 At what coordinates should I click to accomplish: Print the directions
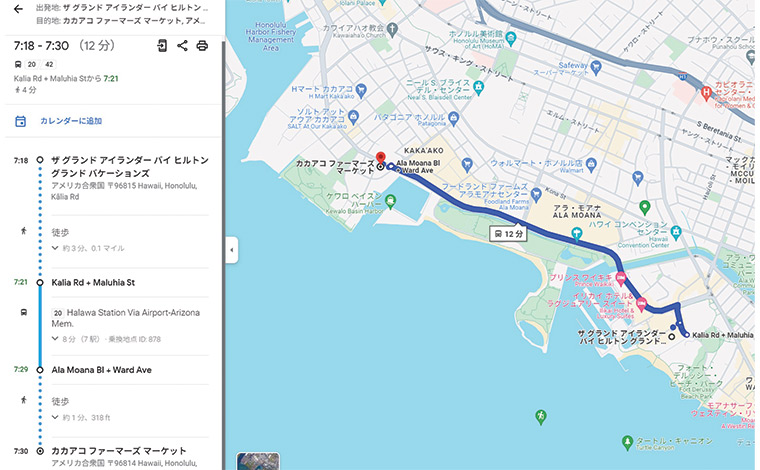202,45
